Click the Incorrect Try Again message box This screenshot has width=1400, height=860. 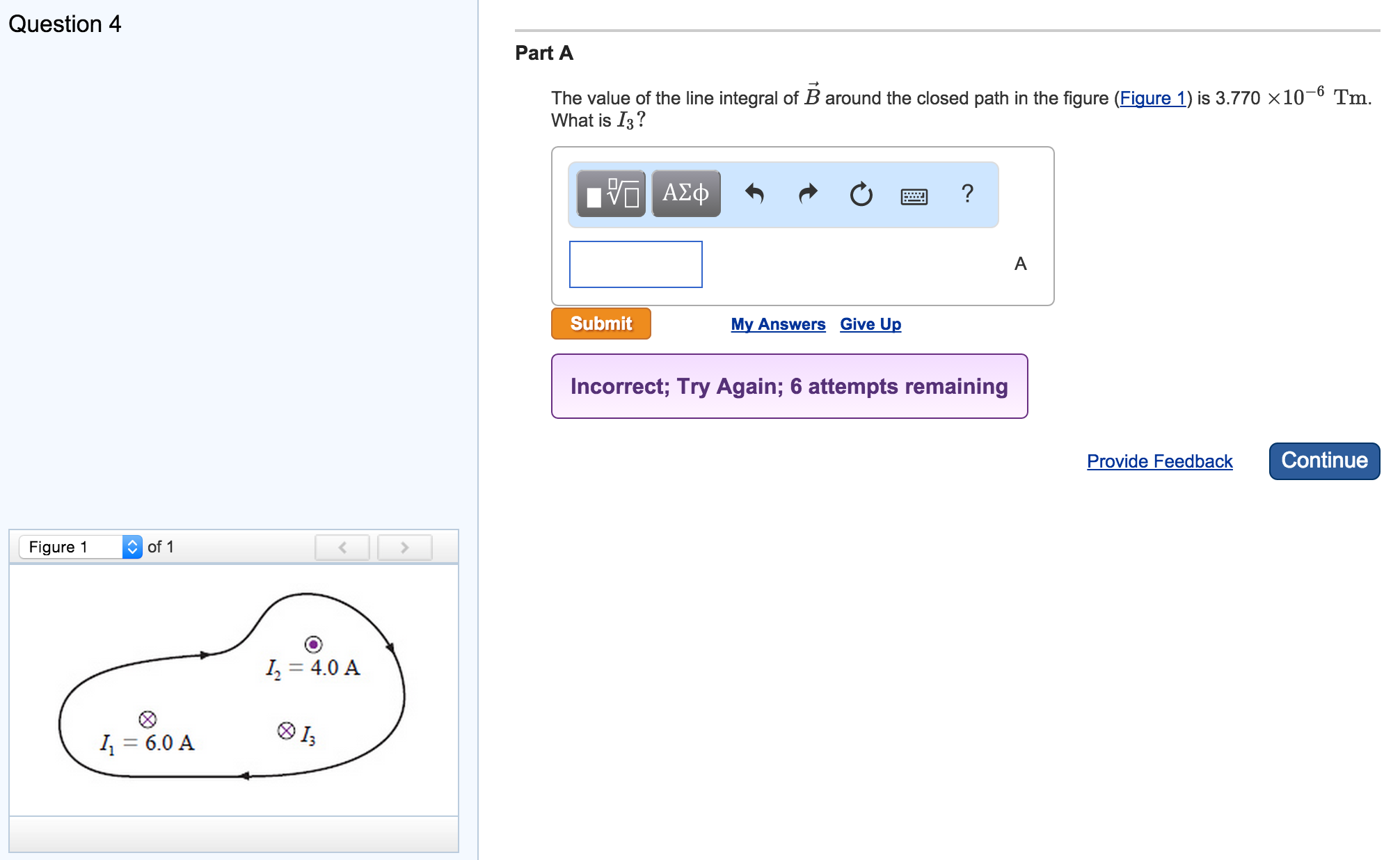[789, 386]
